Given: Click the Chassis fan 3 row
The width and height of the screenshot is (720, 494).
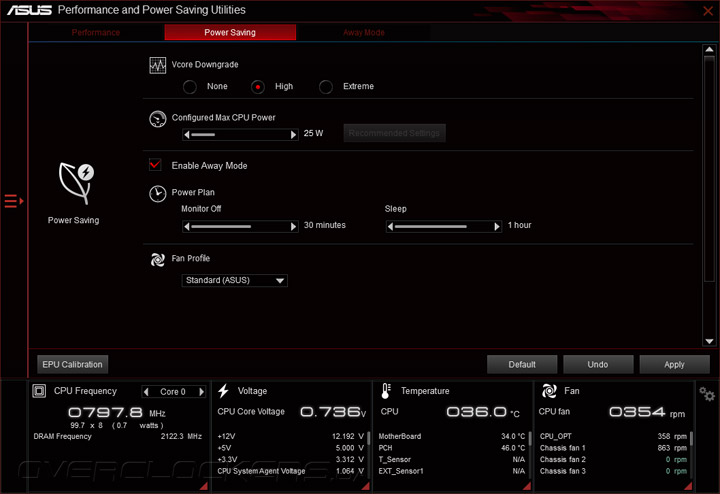Looking at the screenshot, I should (613, 471).
